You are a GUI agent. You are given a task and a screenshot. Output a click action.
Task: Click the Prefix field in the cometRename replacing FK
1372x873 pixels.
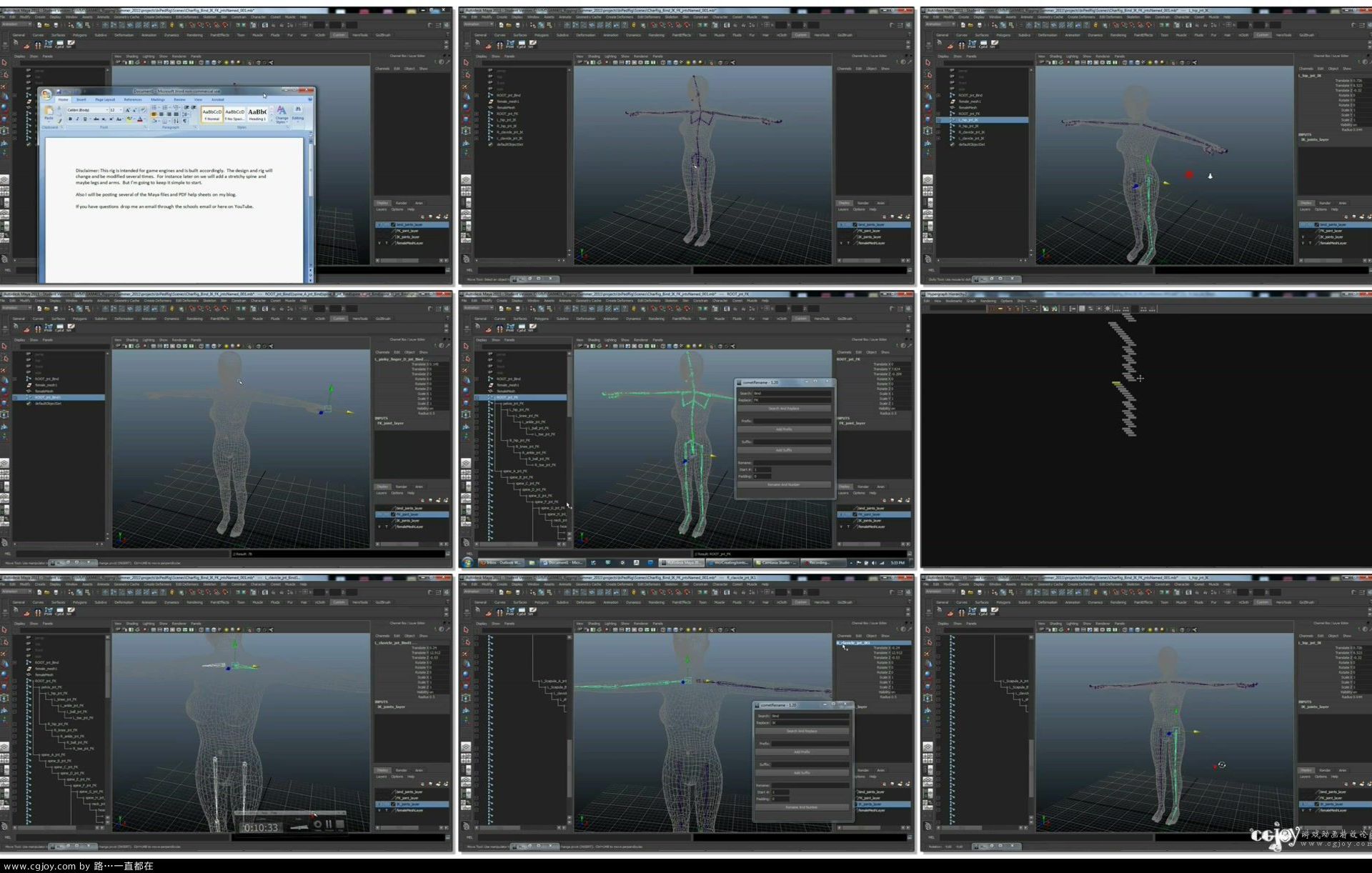[792, 421]
